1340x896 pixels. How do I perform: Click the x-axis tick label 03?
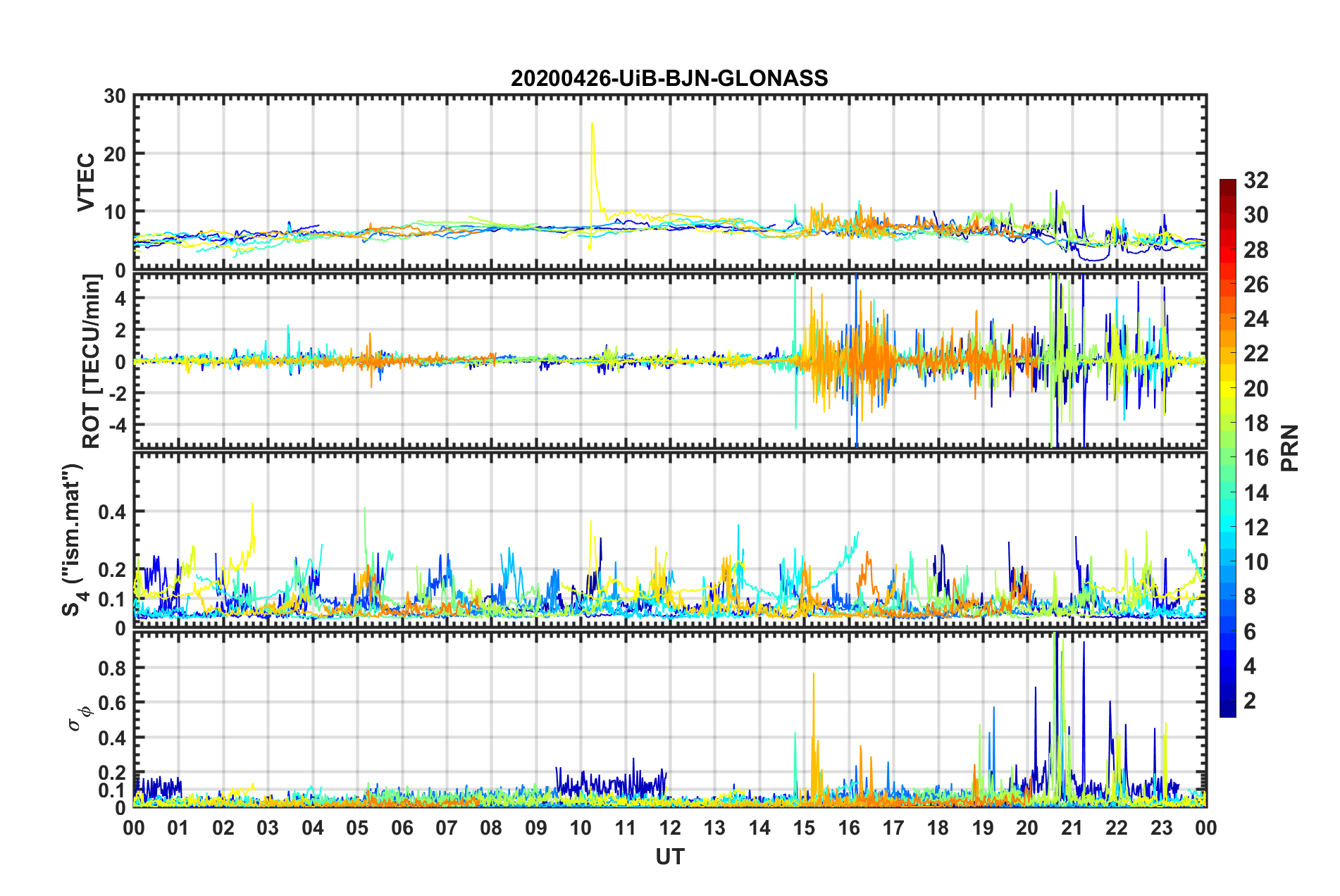[x=268, y=827]
